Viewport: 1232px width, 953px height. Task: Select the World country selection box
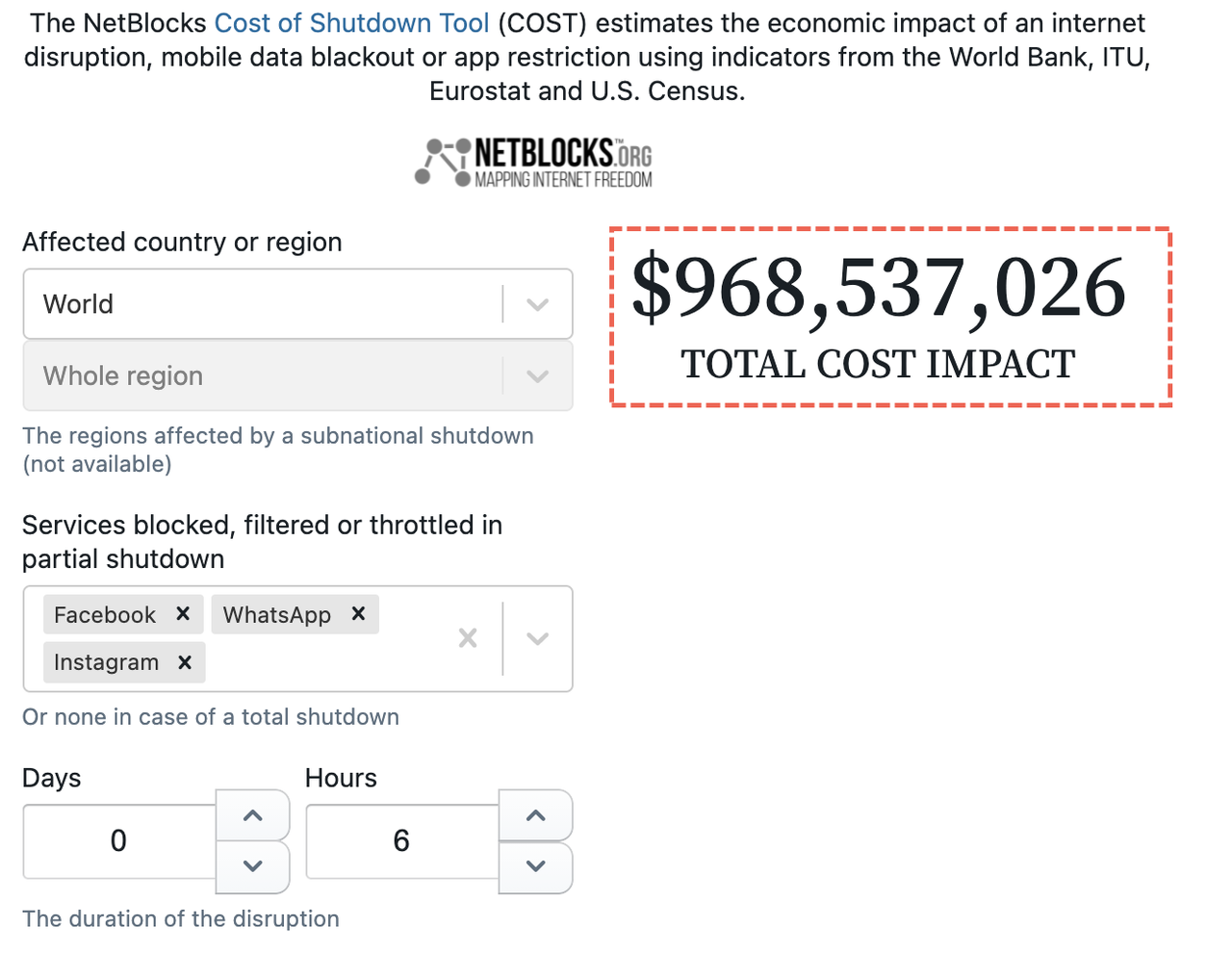coord(260,305)
